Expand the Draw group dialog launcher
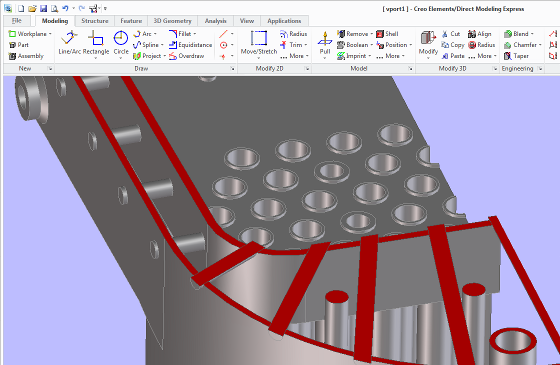Screen dimensions: 560x365 pyautogui.click(x=232, y=69)
